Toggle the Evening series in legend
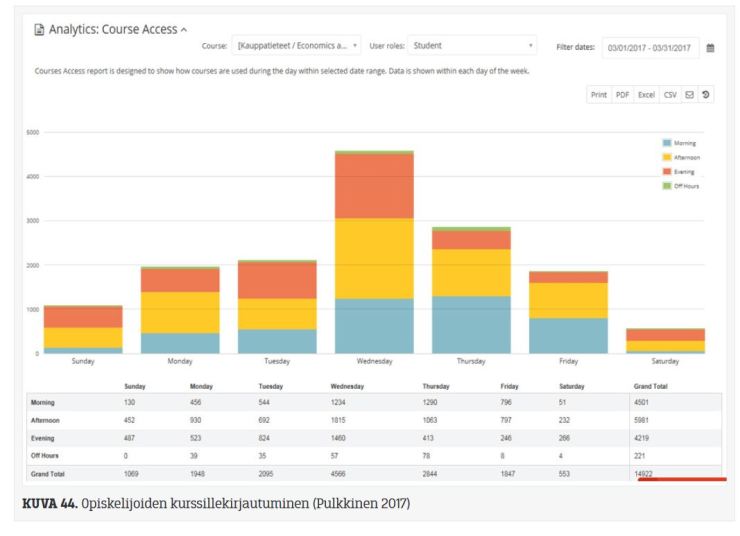 [x=683, y=171]
